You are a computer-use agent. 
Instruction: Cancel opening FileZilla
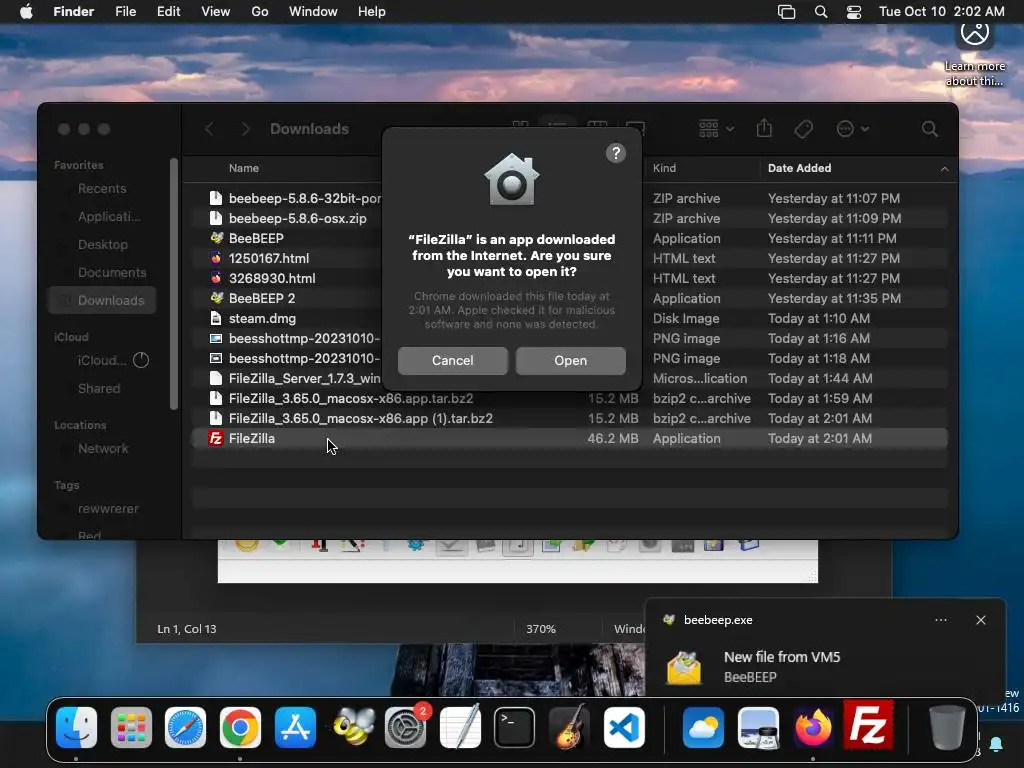453,360
